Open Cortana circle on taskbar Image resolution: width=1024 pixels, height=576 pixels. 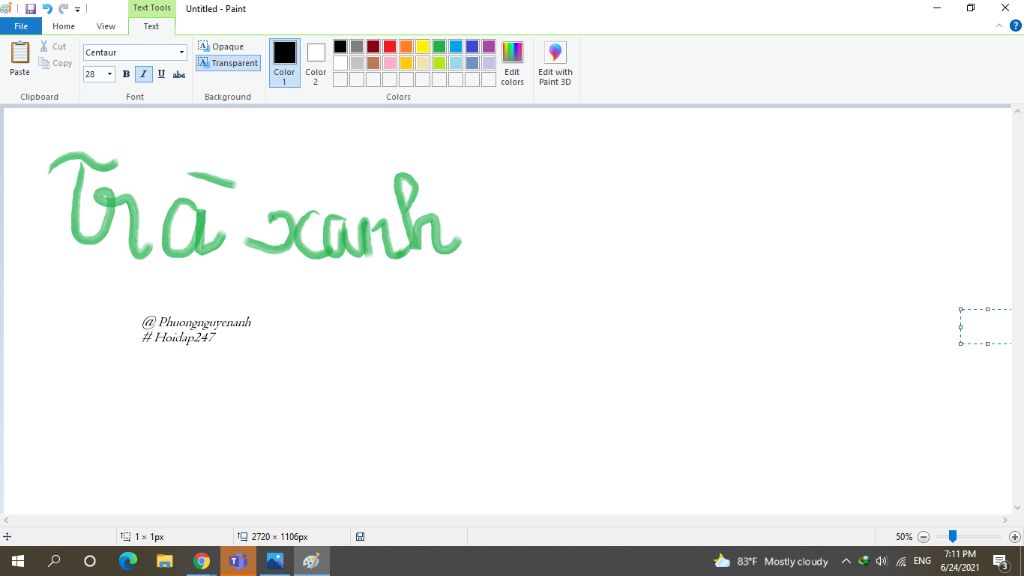click(90, 561)
